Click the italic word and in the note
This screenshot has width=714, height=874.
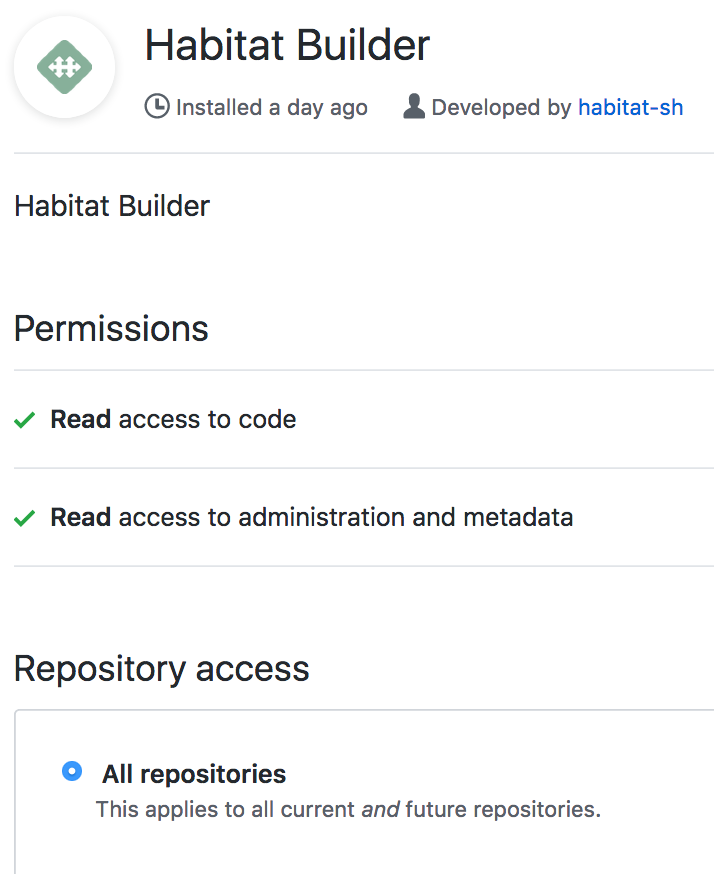point(380,809)
